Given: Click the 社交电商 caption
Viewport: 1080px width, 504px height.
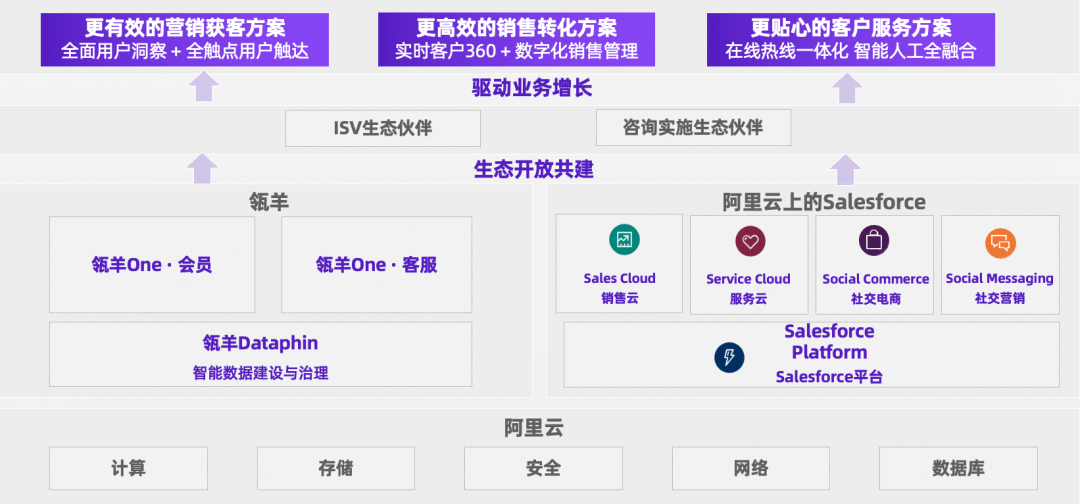Looking at the screenshot, I should tap(875, 299).
